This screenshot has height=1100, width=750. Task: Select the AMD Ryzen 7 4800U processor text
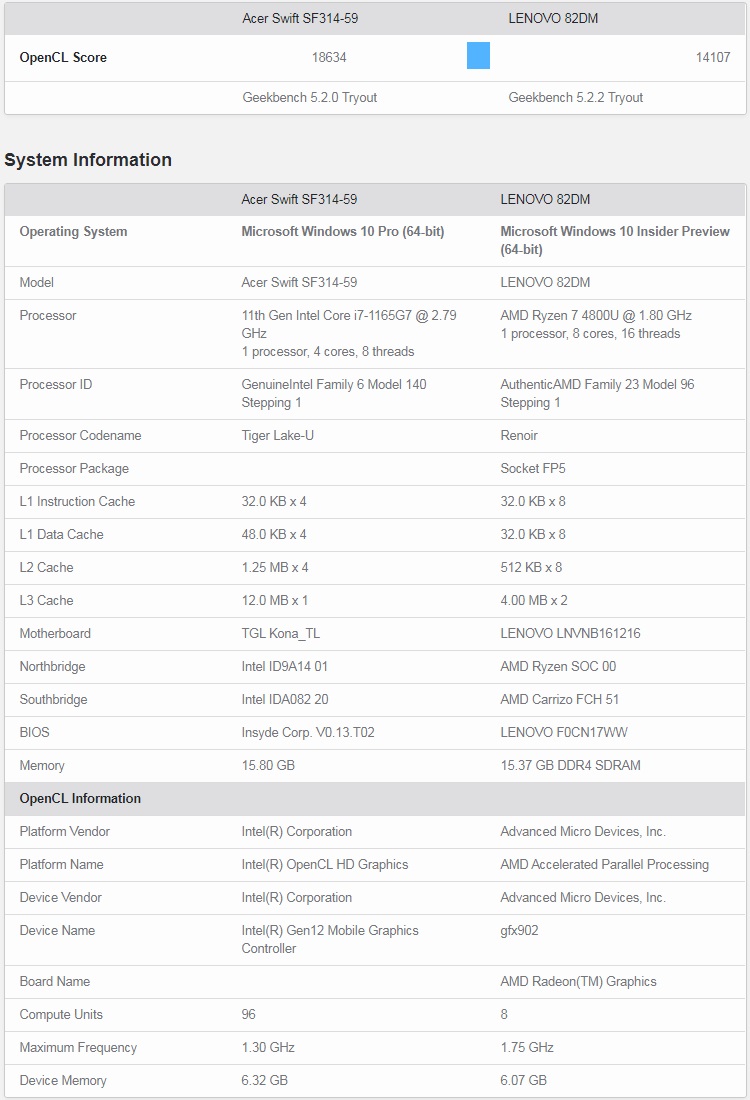[x=596, y=316]
